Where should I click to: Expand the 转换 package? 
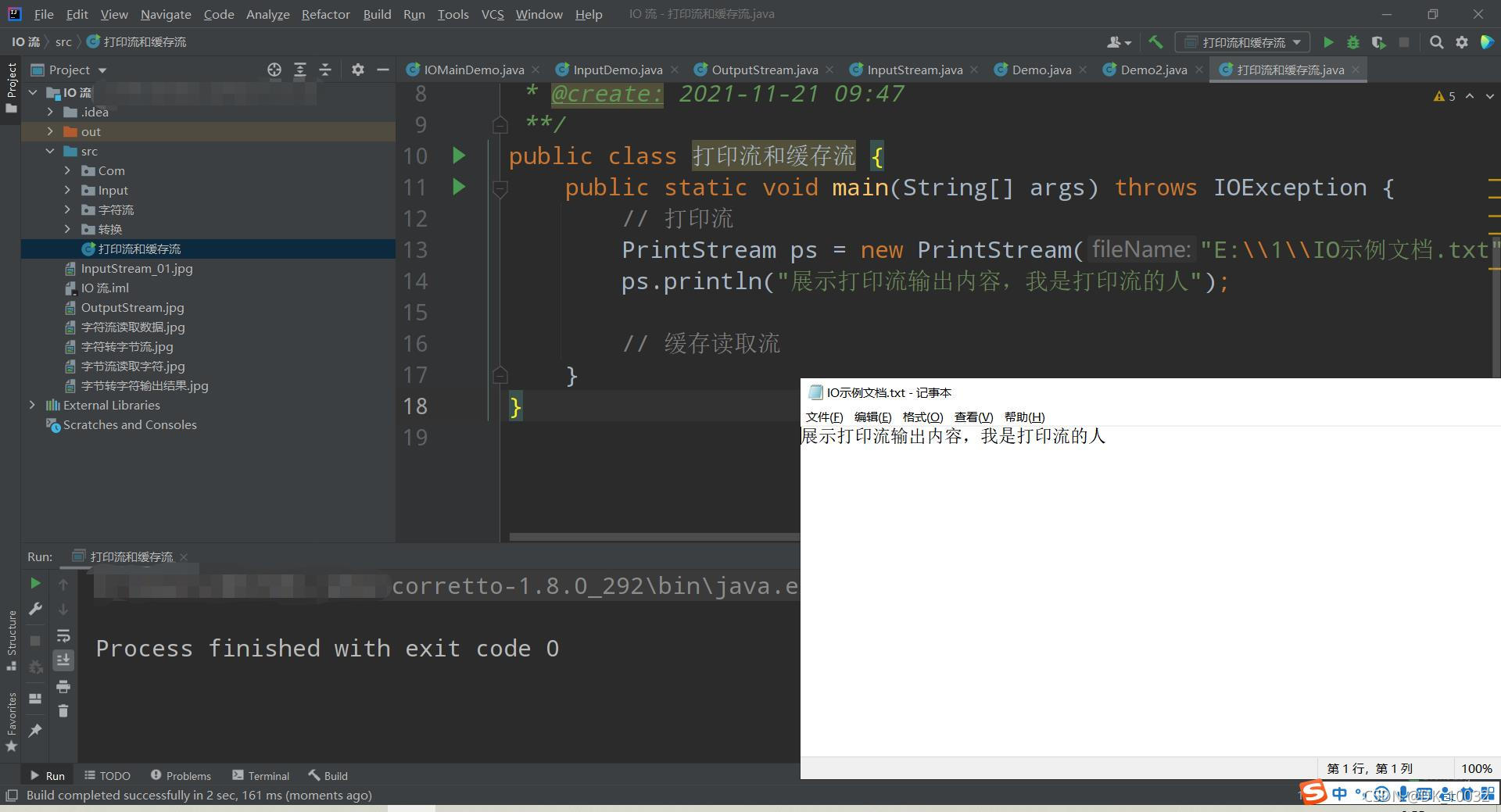[67, 229]
